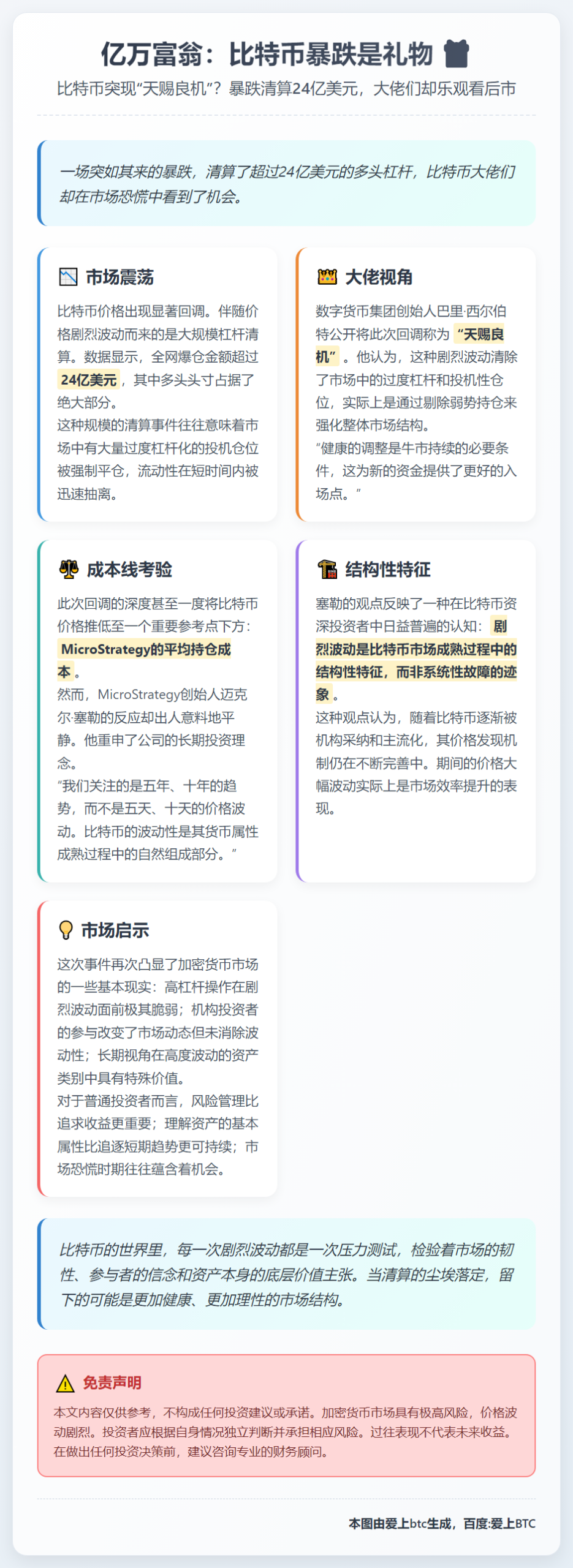The image size is (573, 1568).
Task: Click the 成本线考验 card heading
Action: click(129, 570)
